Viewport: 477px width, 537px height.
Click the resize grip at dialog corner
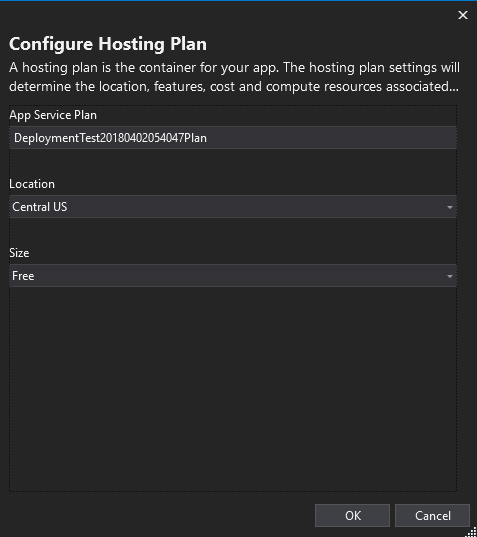coord(471,532)
